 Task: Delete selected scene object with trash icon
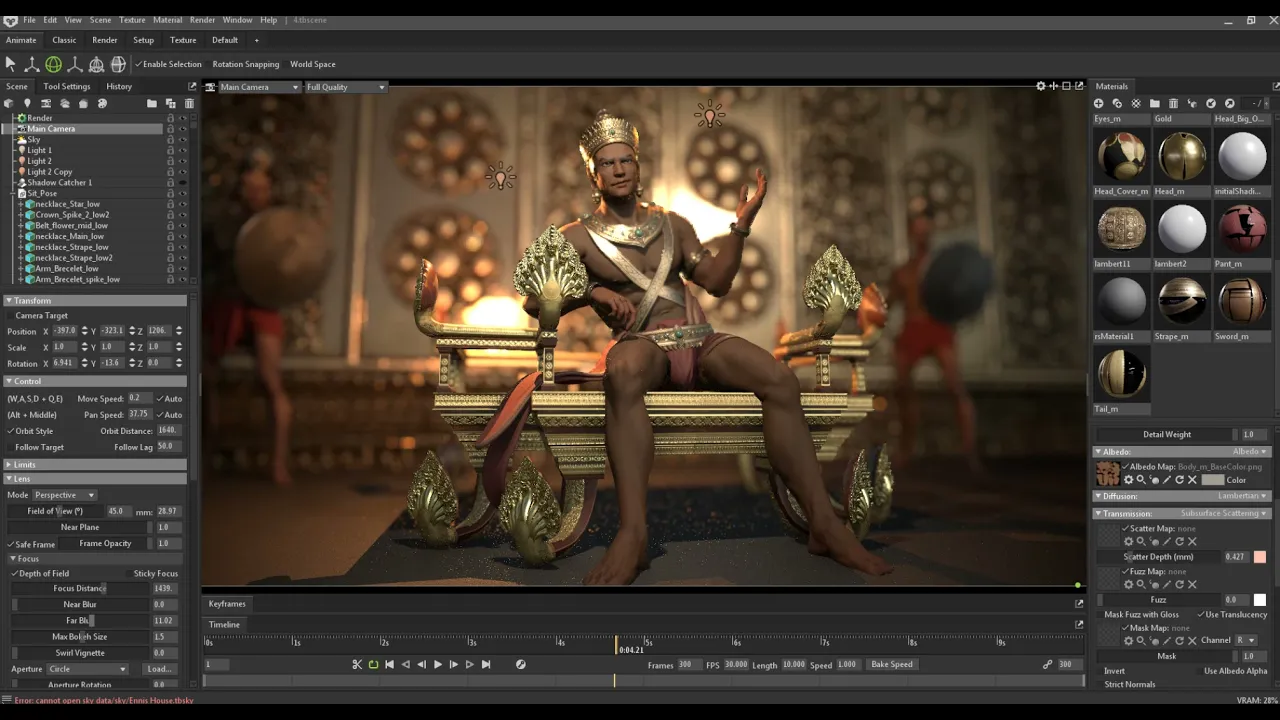(x=189, y=103)
